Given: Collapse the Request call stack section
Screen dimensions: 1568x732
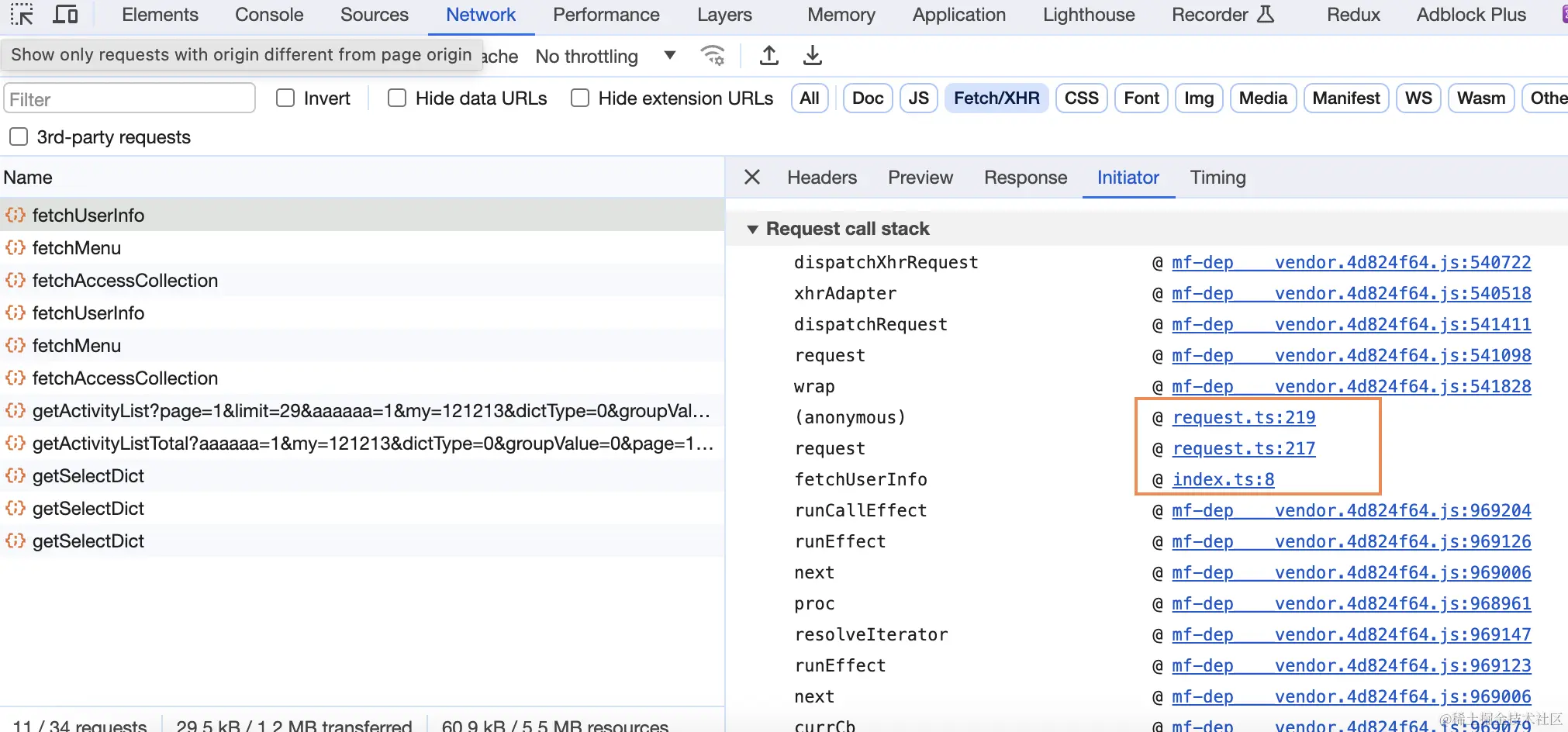Looking at the screenshot, I should (x=753, y=228).
